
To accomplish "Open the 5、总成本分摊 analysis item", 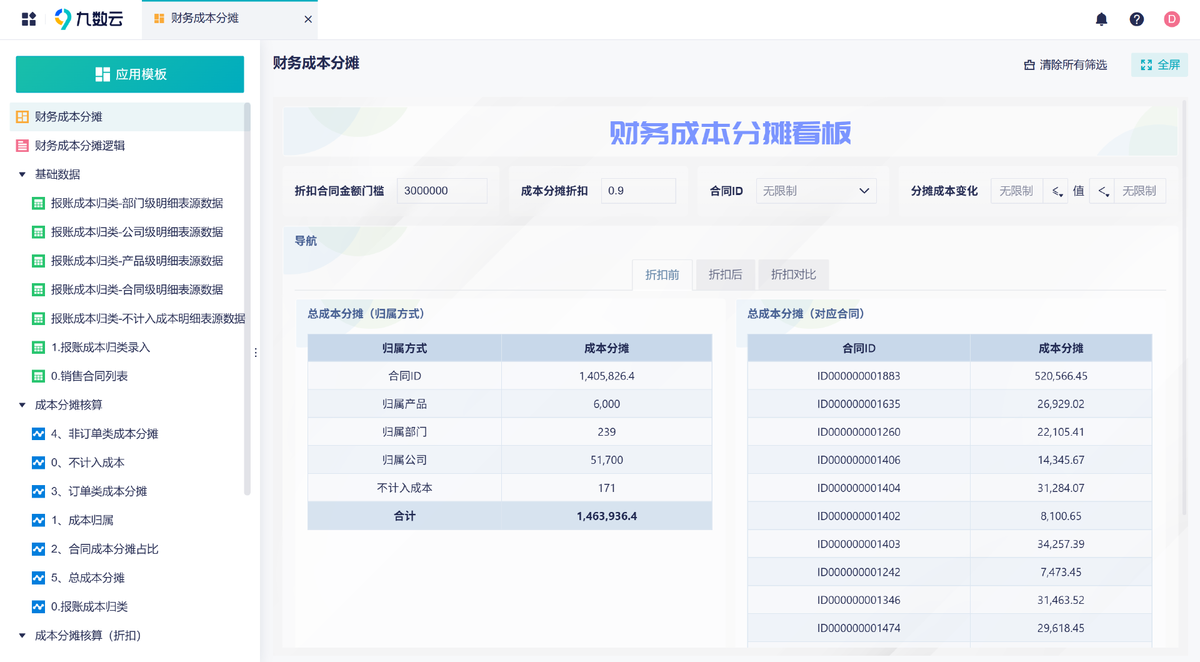I will pyautogui.click(x=87, y=578).
